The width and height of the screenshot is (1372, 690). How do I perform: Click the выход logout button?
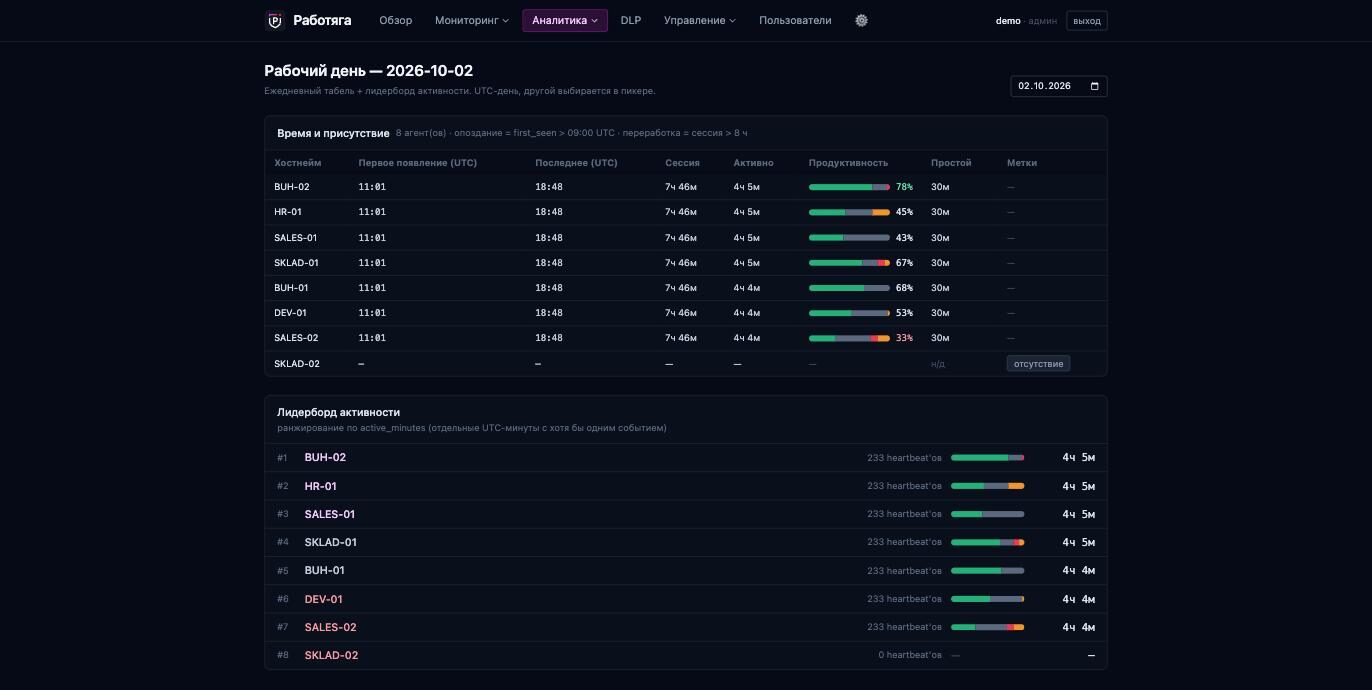click(1087, 21)
